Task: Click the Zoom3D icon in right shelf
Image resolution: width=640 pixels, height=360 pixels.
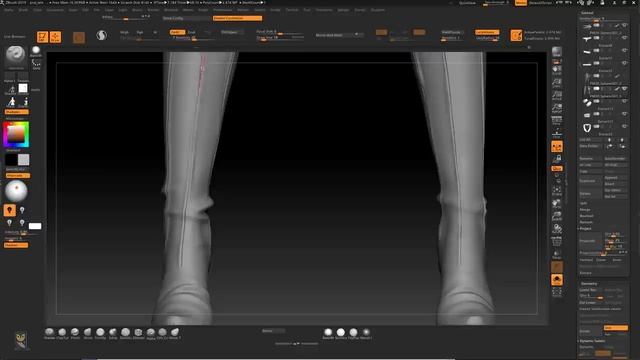Action: (557, 216)
